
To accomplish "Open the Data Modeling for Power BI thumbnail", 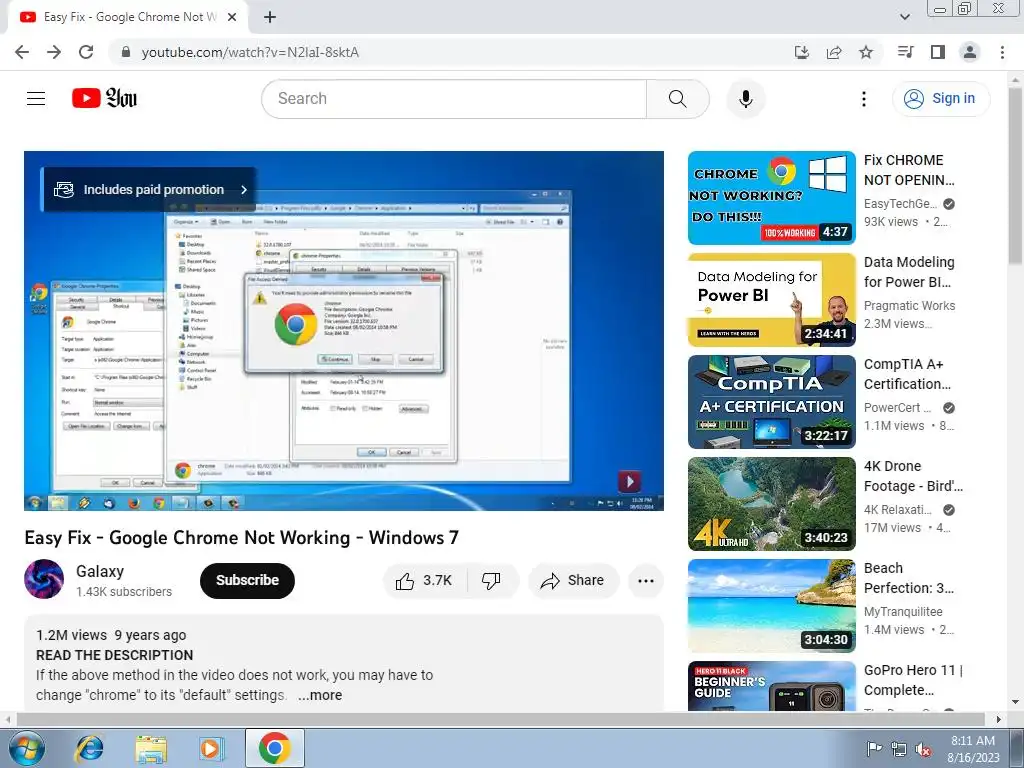I will tap(771, 300).
